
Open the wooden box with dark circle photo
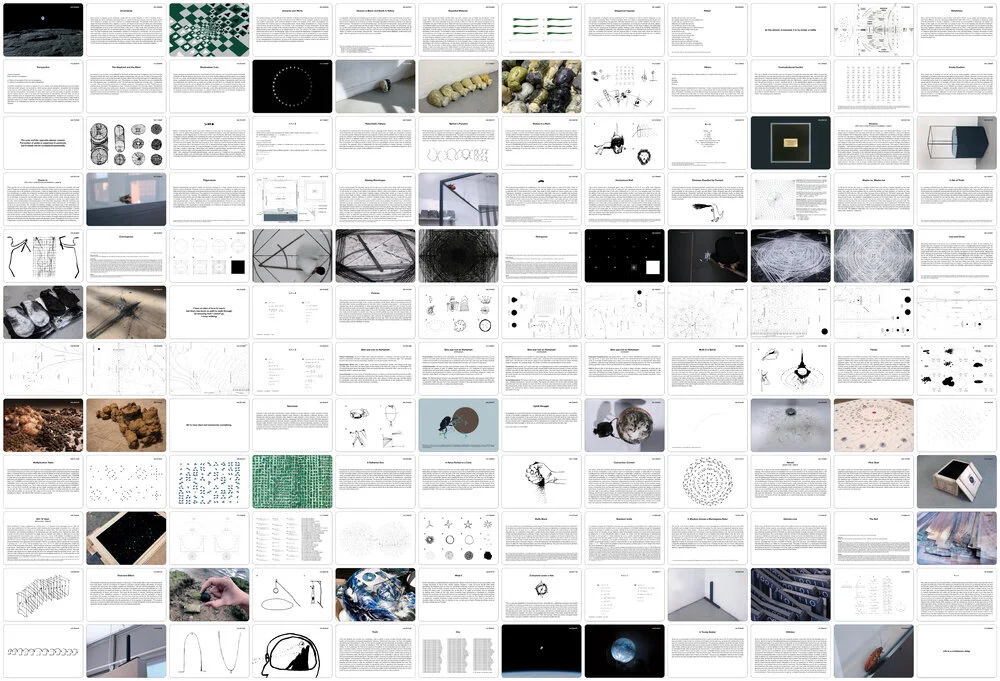pyautogui.click(x=957, y=482)
